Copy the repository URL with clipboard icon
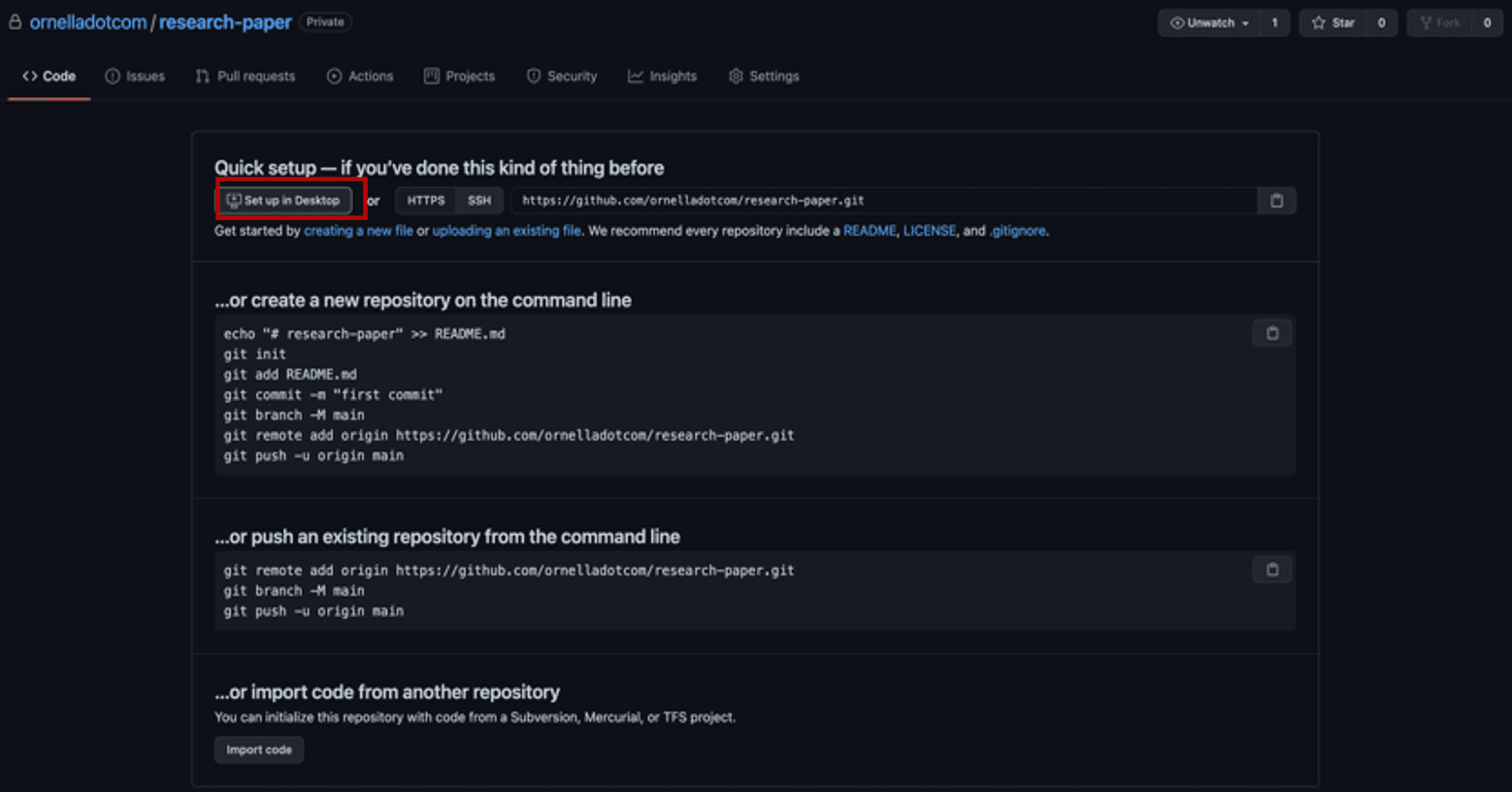Screen dimensions: 1512x792 1276,200
